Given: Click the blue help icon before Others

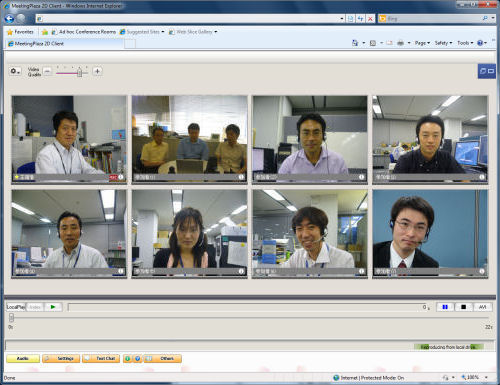Looking at the screenshot, I should (x=137, y=359).
